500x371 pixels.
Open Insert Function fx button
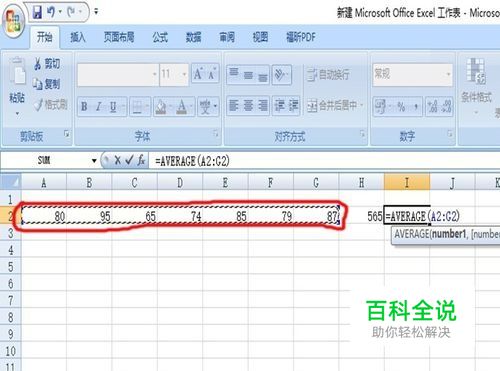(142, 161)
